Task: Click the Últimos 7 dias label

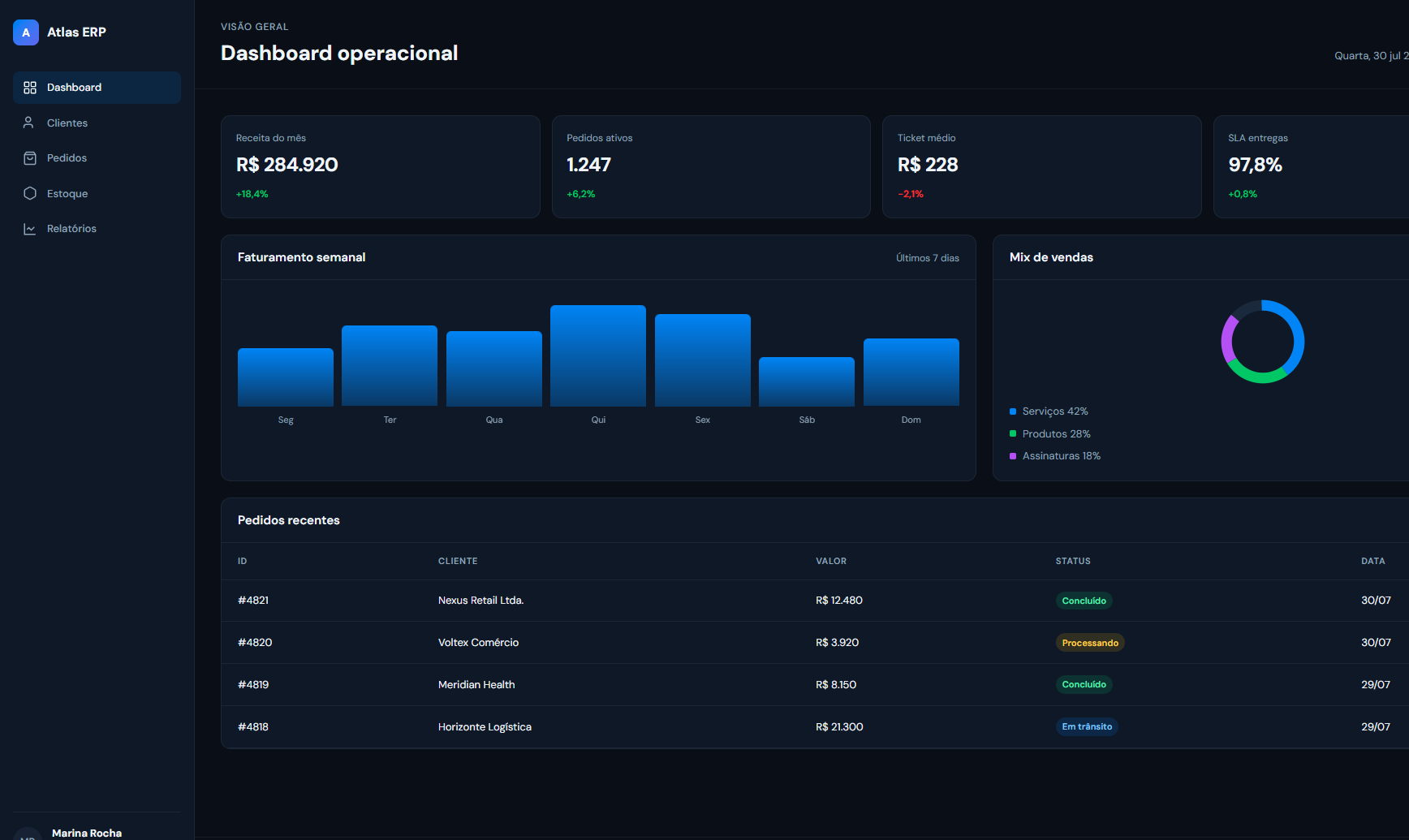Action: [x=928, y=258]
